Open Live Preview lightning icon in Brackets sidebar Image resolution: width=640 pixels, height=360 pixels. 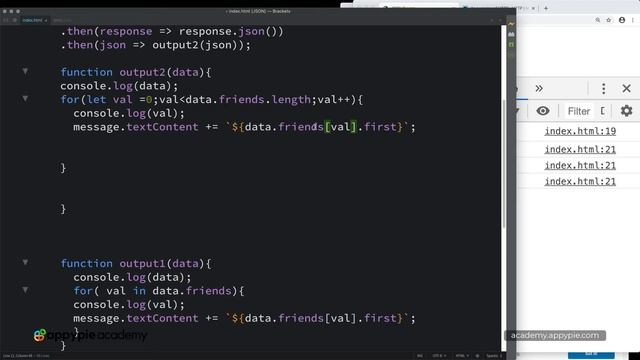click(x=511, y=24)
